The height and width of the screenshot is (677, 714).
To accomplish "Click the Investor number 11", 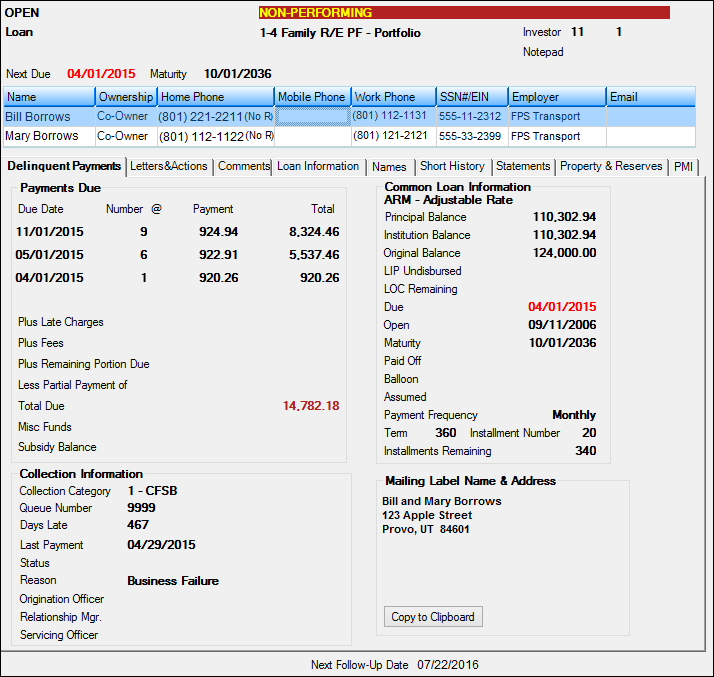I will (x=577, y=32).
